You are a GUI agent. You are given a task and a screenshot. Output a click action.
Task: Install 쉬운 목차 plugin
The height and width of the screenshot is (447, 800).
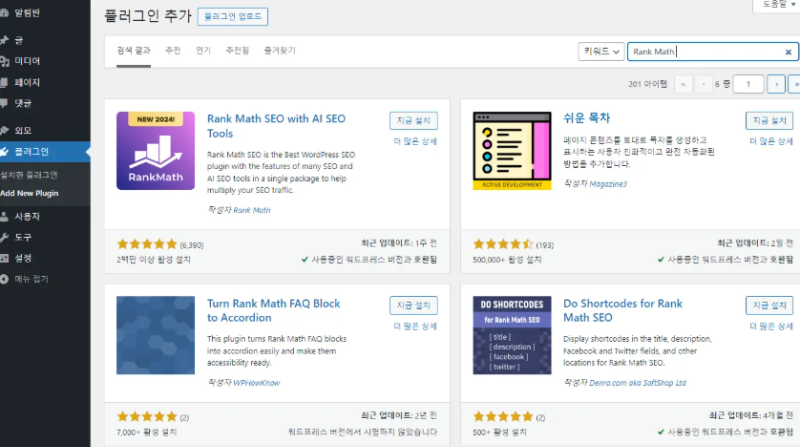(x=769, y=120)
